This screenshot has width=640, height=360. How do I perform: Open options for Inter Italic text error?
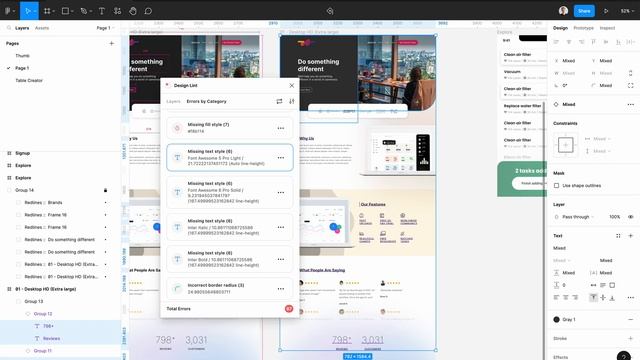[281, 227]
